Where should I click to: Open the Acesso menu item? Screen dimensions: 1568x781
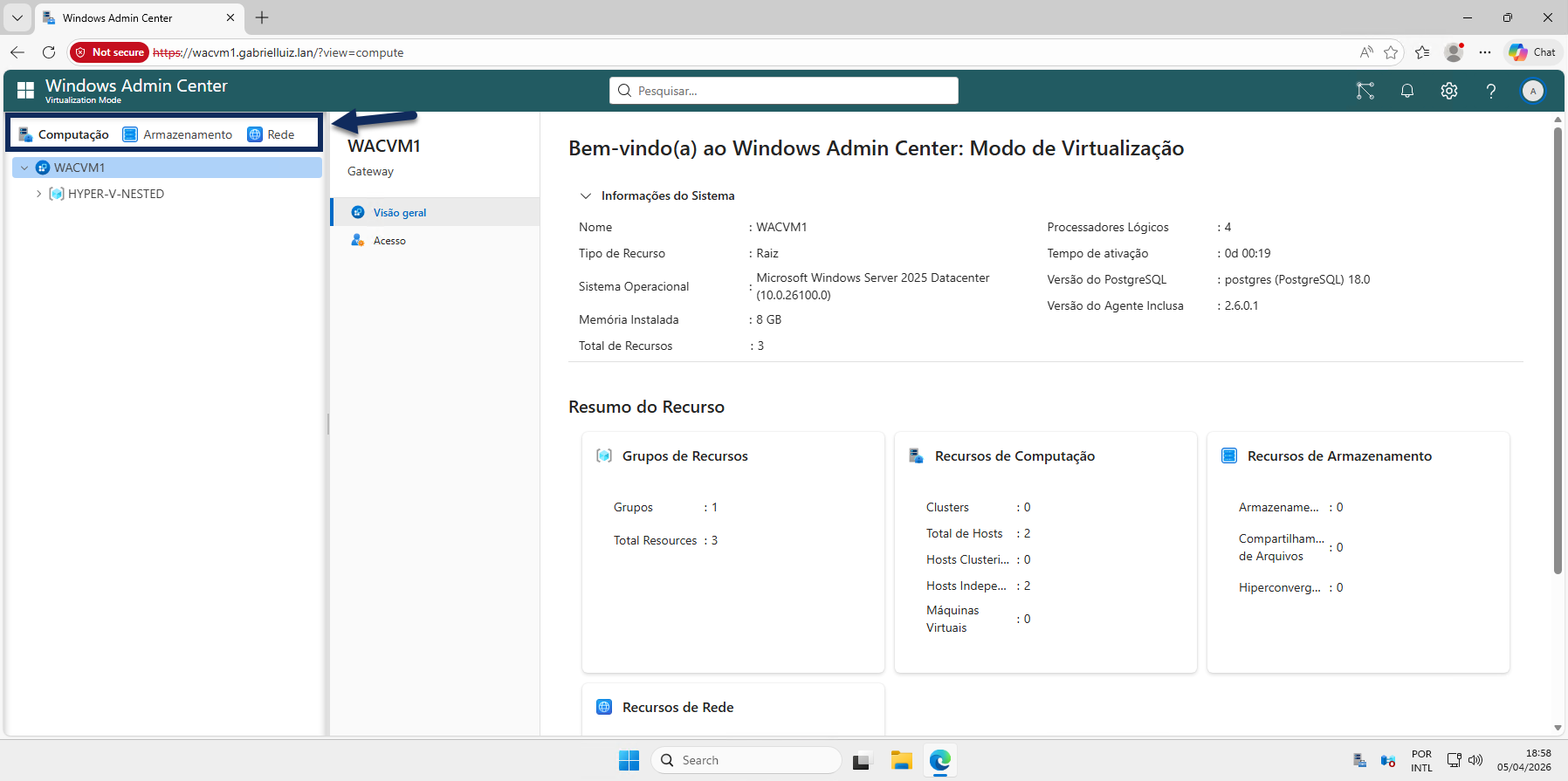click(389, 241)
